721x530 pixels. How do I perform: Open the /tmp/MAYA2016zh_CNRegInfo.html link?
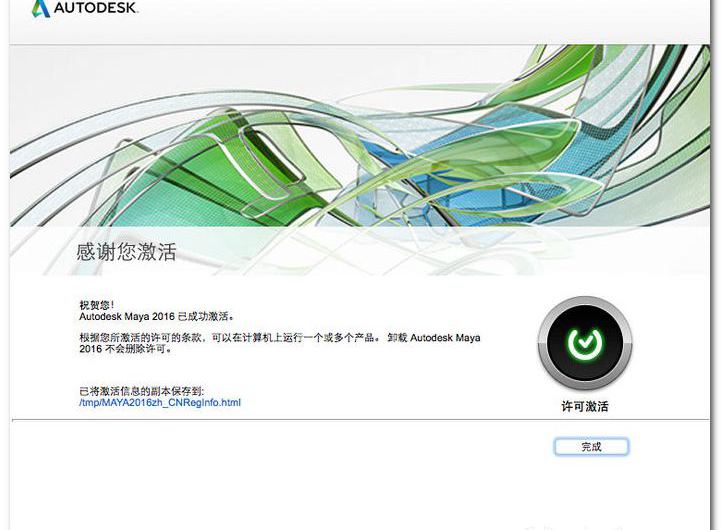(160, 403)
